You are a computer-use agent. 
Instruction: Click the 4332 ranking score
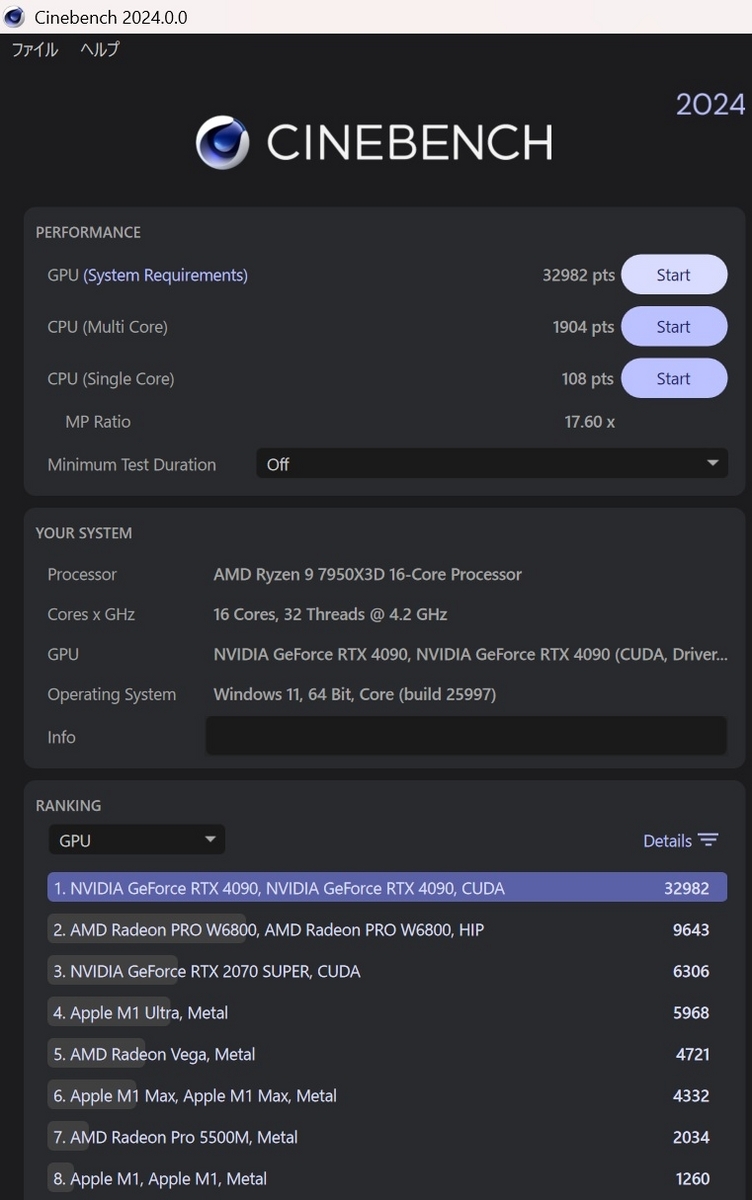tap(691, 1096)
